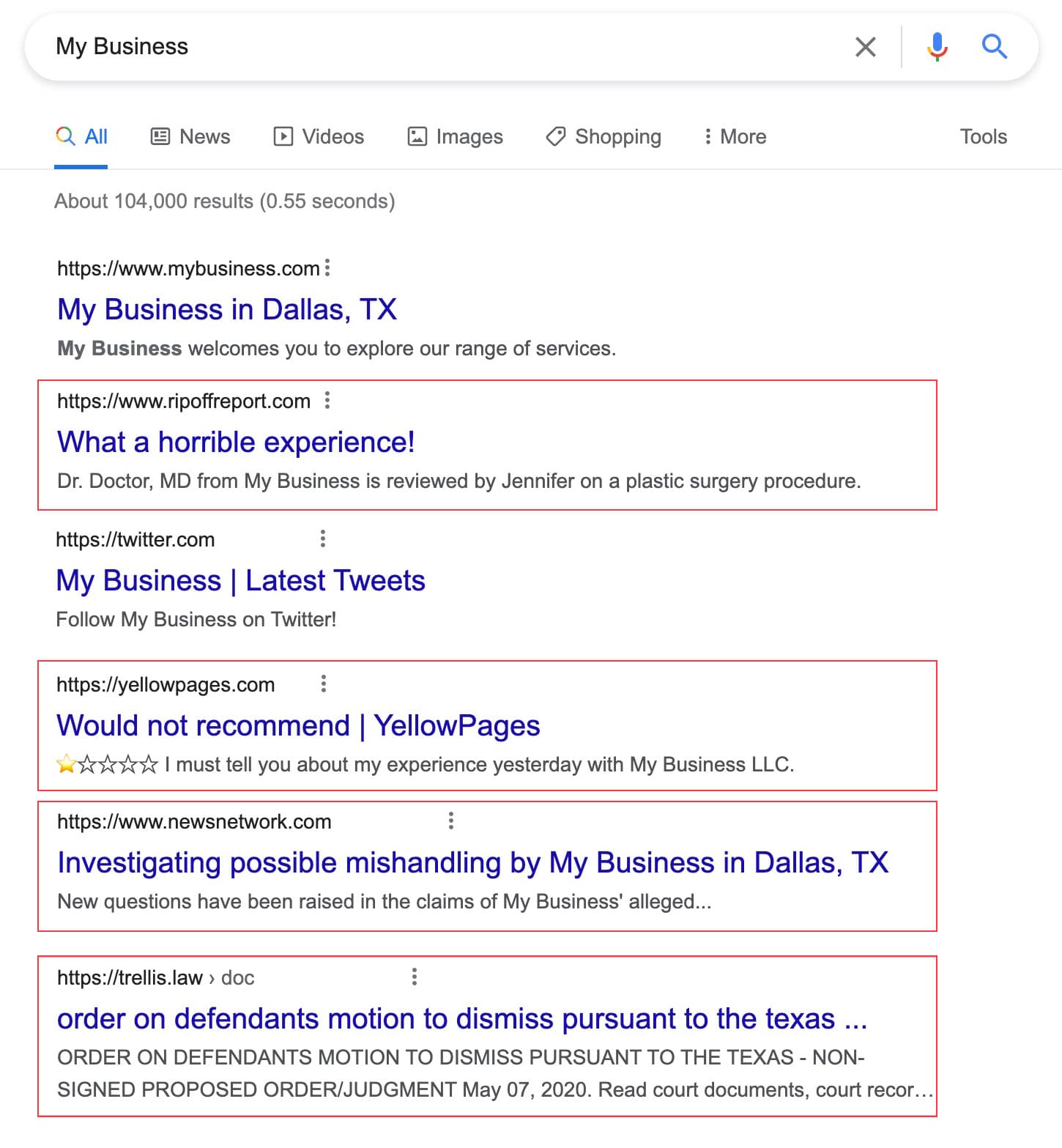Viewport: 1062px width, 1148px height.
Task: Open options dots next to ripoffreport.com URL
Action: [x=327, y=401]
